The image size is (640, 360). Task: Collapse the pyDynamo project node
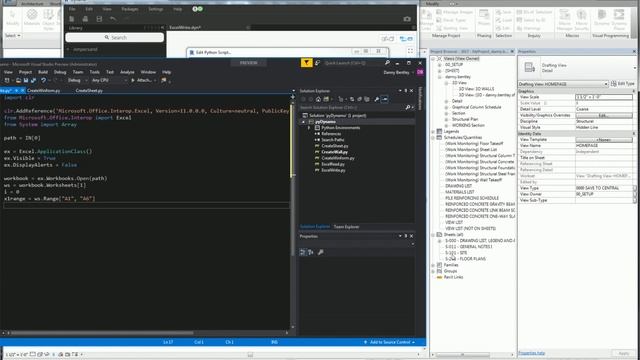coord(303,122)
